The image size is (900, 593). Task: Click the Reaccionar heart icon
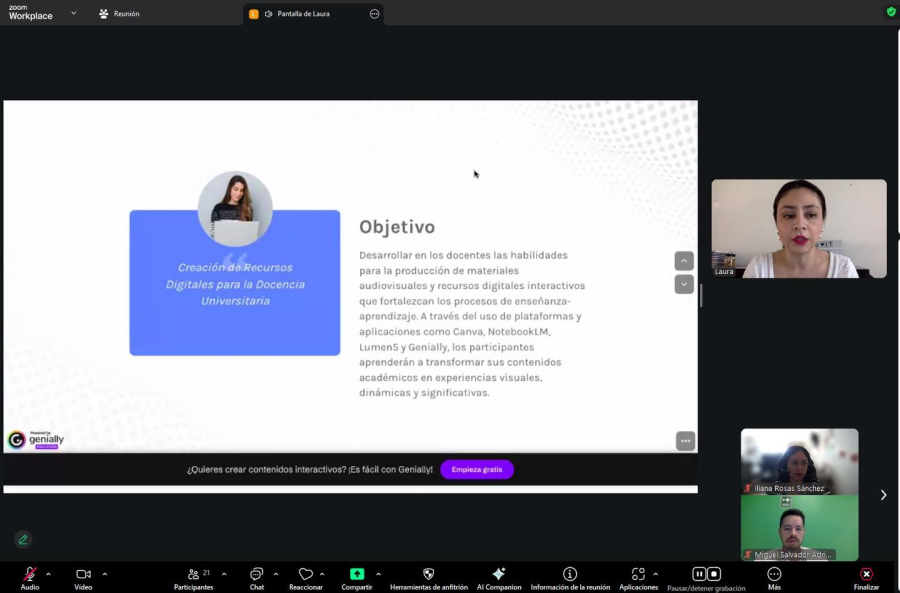[306, 575]
